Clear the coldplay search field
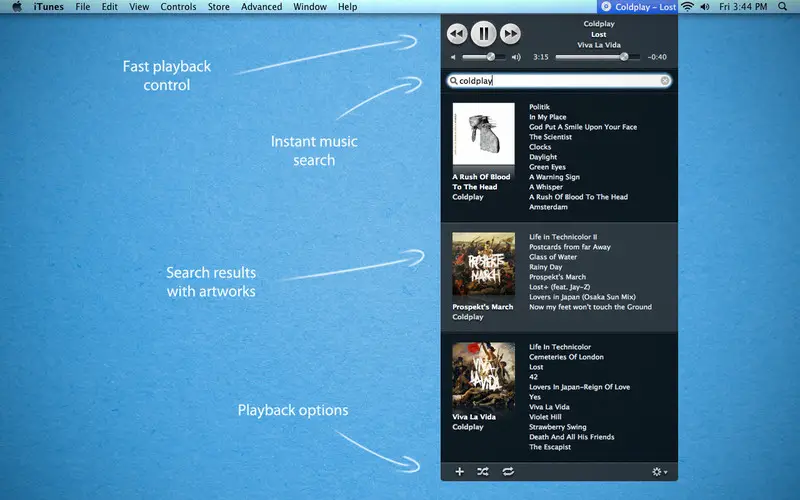The image size is (800, 500). [664, 81]
